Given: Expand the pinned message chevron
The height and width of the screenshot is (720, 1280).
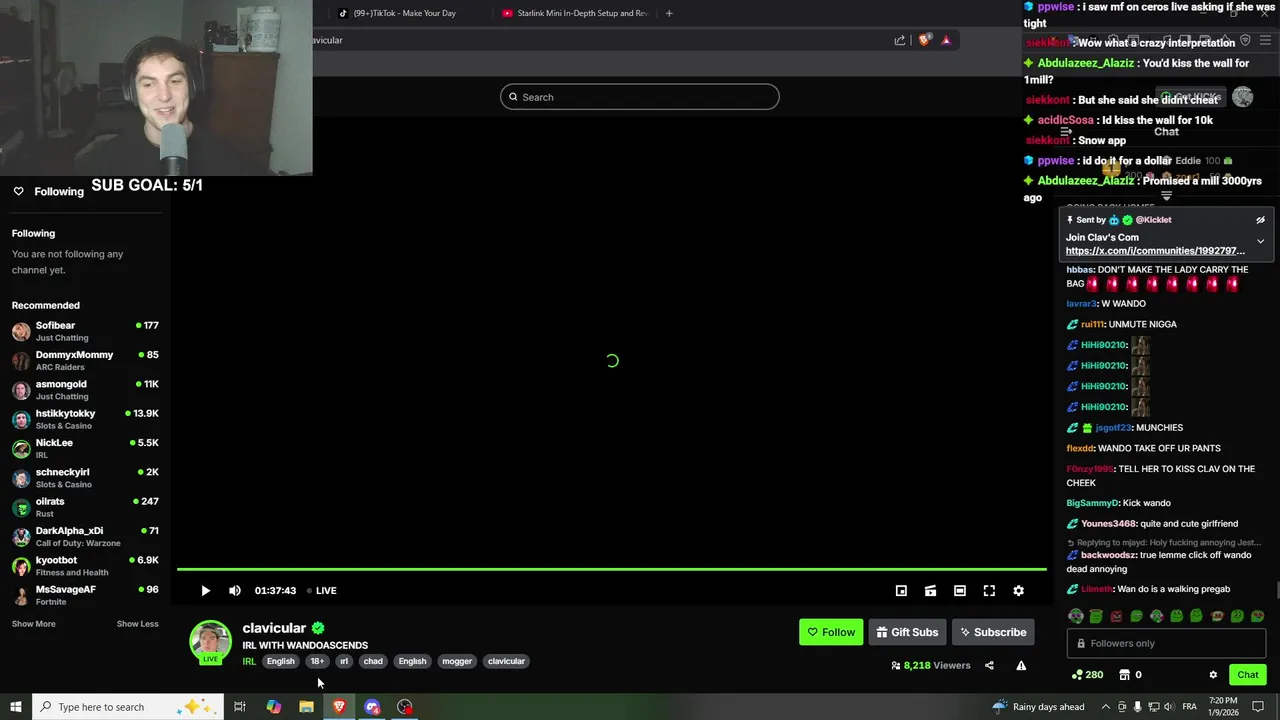Looking at the screenshot, I should coord(1261,241).
